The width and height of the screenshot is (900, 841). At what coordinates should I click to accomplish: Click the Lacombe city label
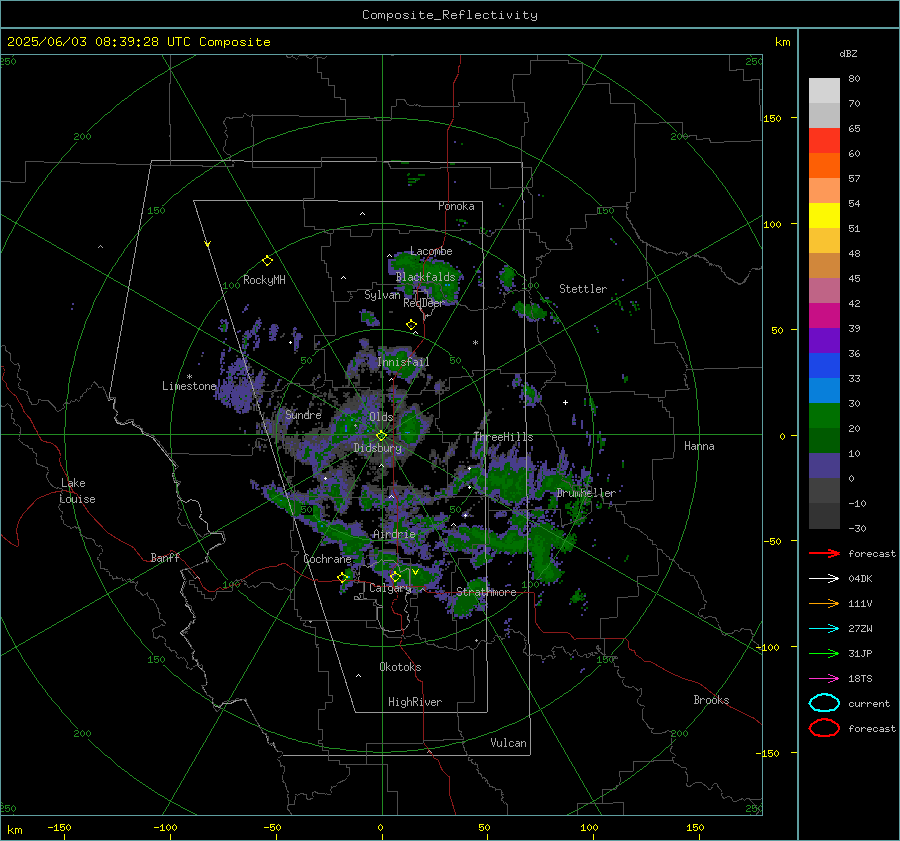tap(431, 251)
